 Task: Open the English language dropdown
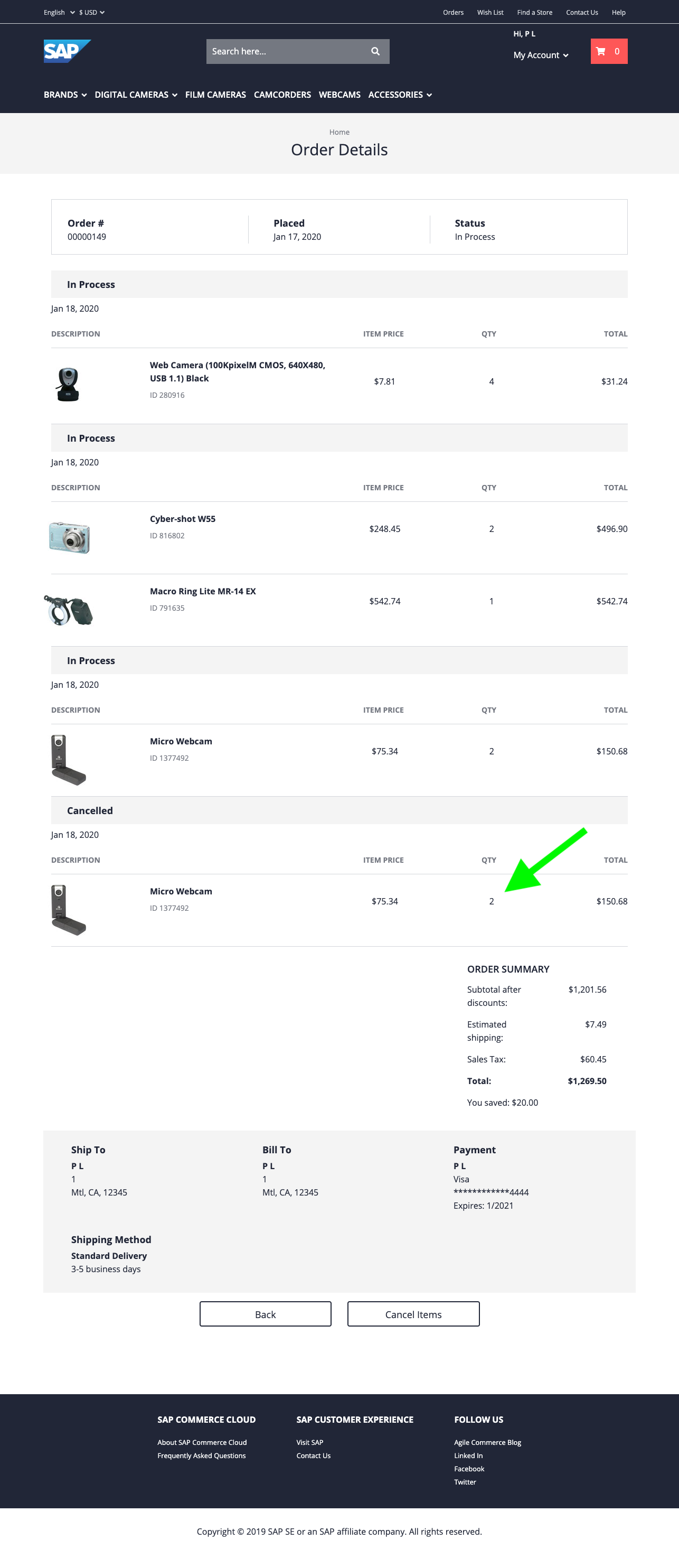point(58,12)
